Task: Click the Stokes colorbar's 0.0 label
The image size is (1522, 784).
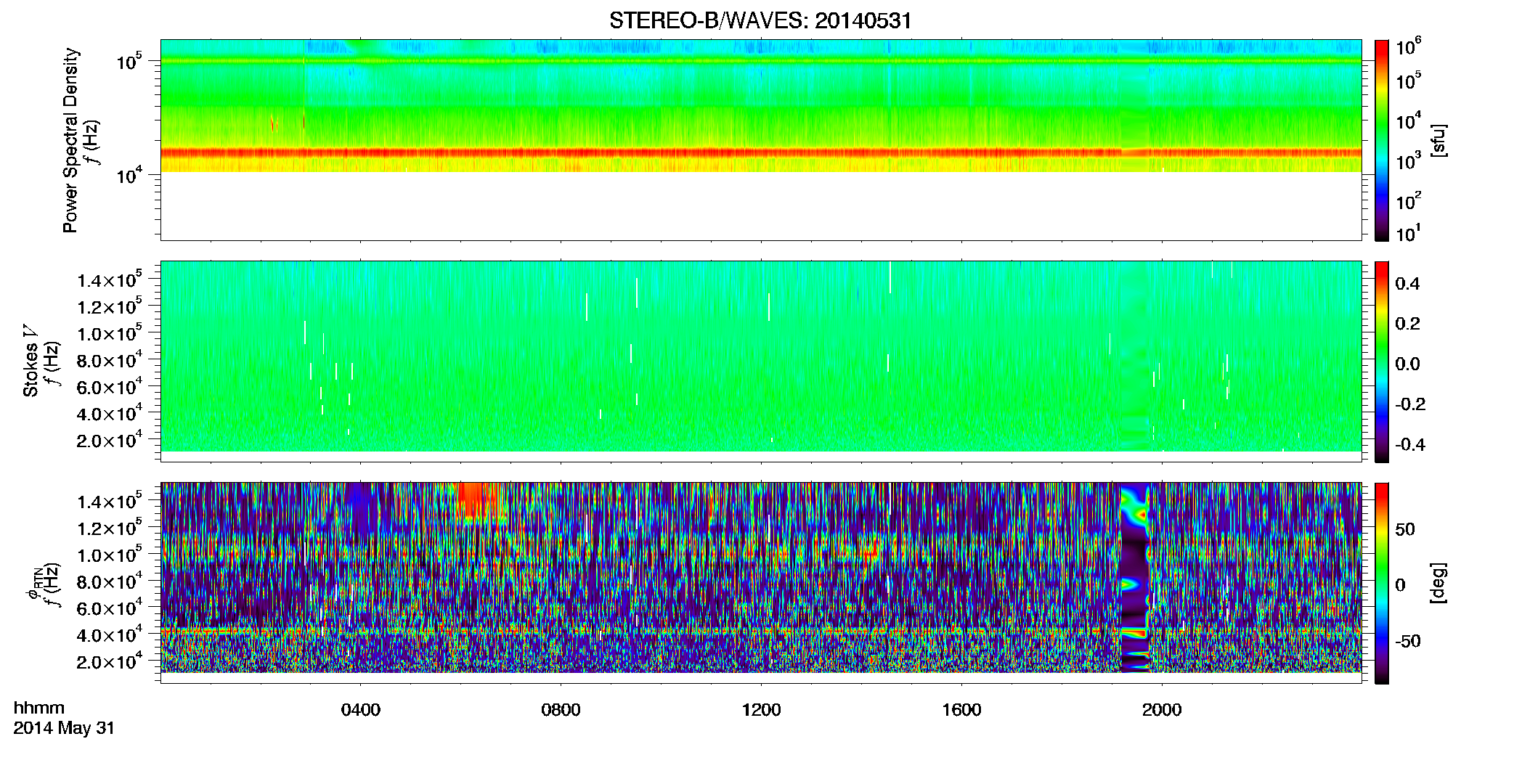Action: click(1407, 364)
